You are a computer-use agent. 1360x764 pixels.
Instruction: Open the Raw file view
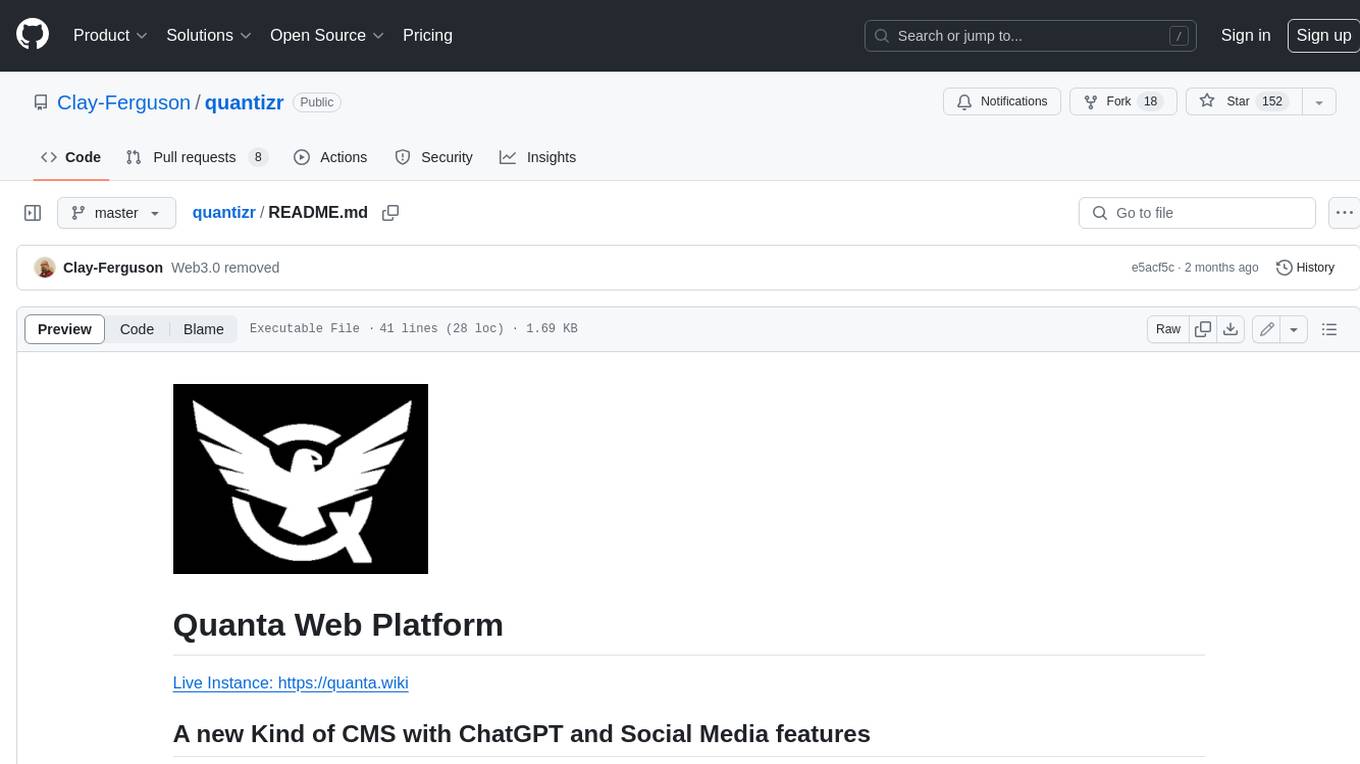pos(1168,329)
